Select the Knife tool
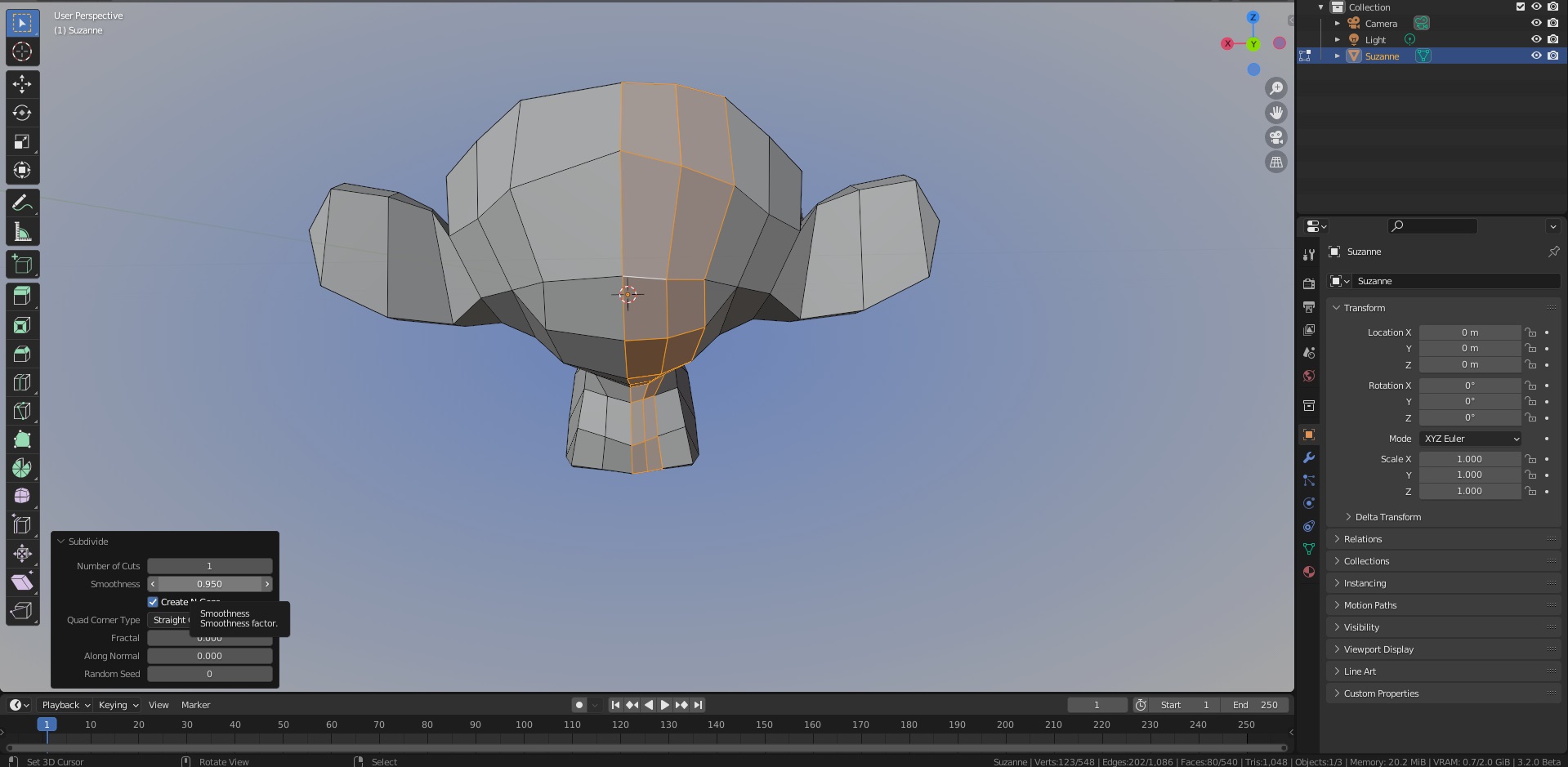The image size is (1568, 767). [x=22, y=411]
